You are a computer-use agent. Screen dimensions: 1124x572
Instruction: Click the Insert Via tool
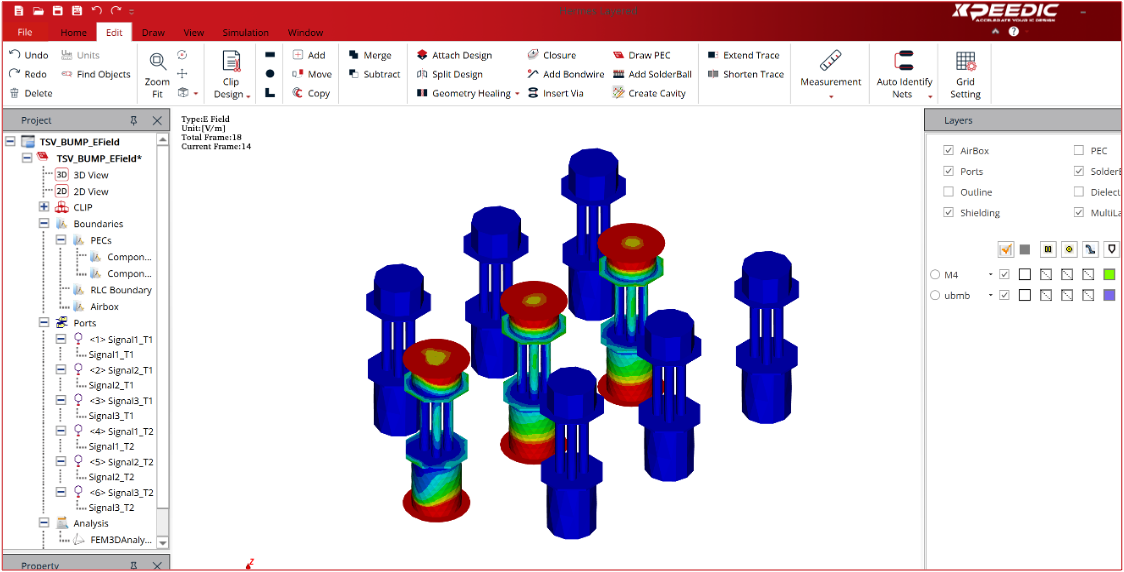555,93
